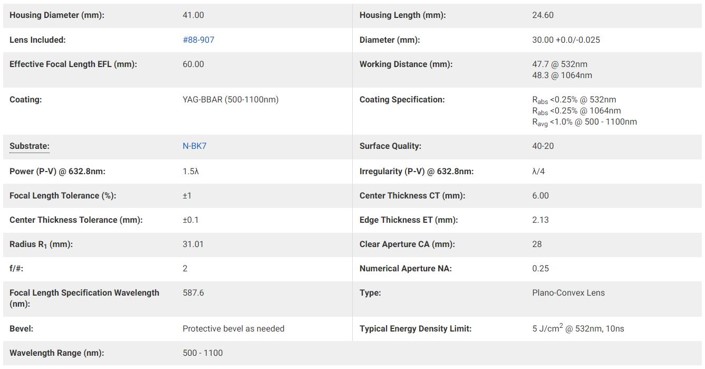Select the Irregularity value λ/4

point(539,171)
